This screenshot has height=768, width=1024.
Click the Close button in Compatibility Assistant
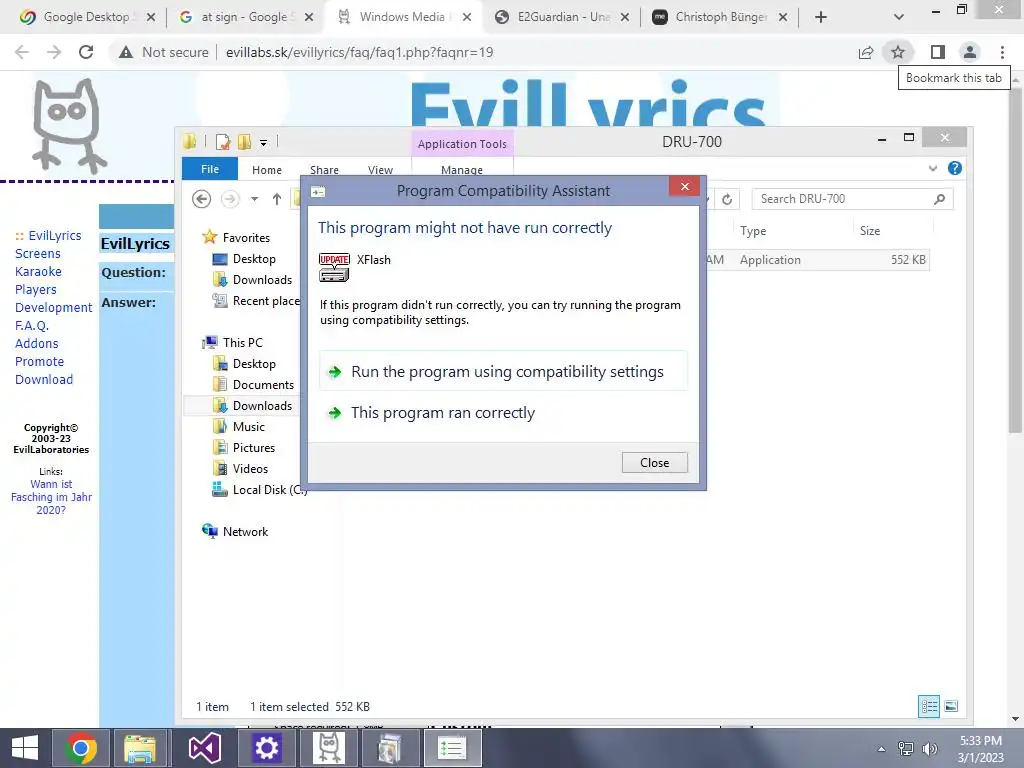click(x=654, y=462)
